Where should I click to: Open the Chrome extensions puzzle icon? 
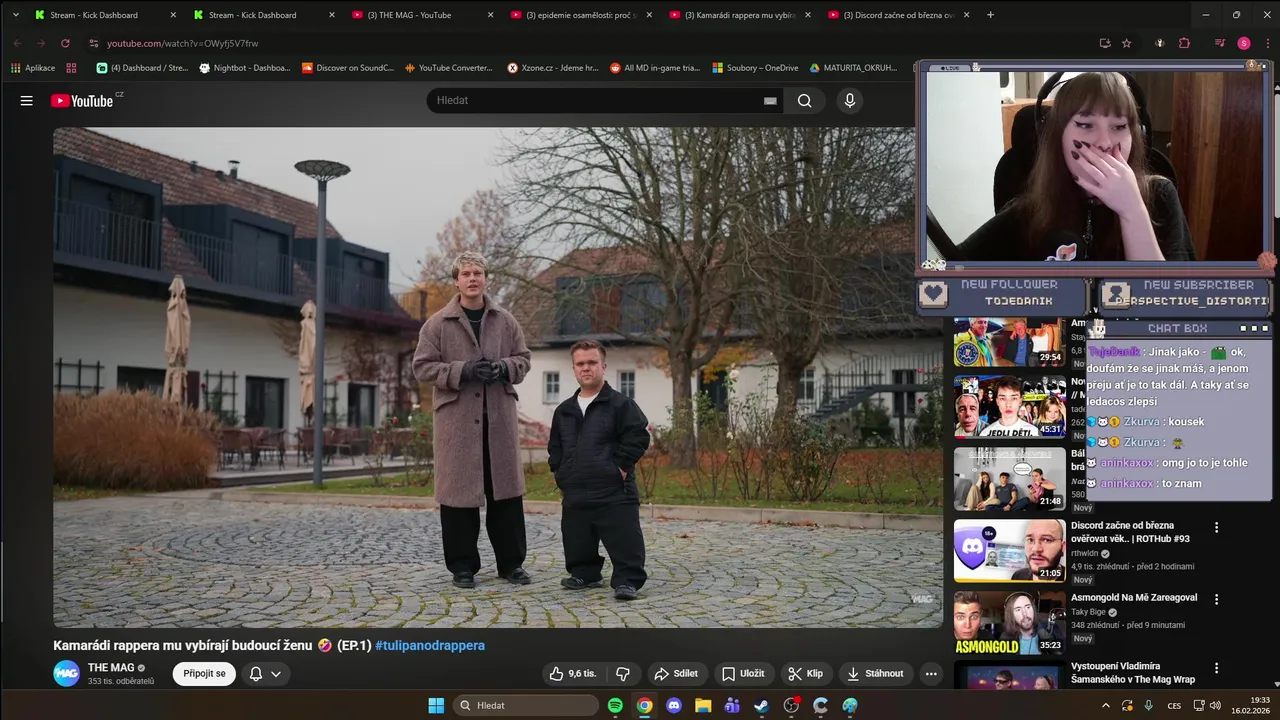tap(1185, 43)
